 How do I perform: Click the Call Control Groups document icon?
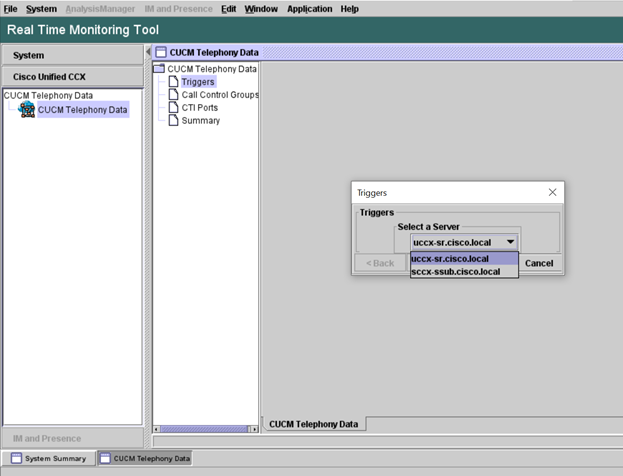tap(173, 95)
